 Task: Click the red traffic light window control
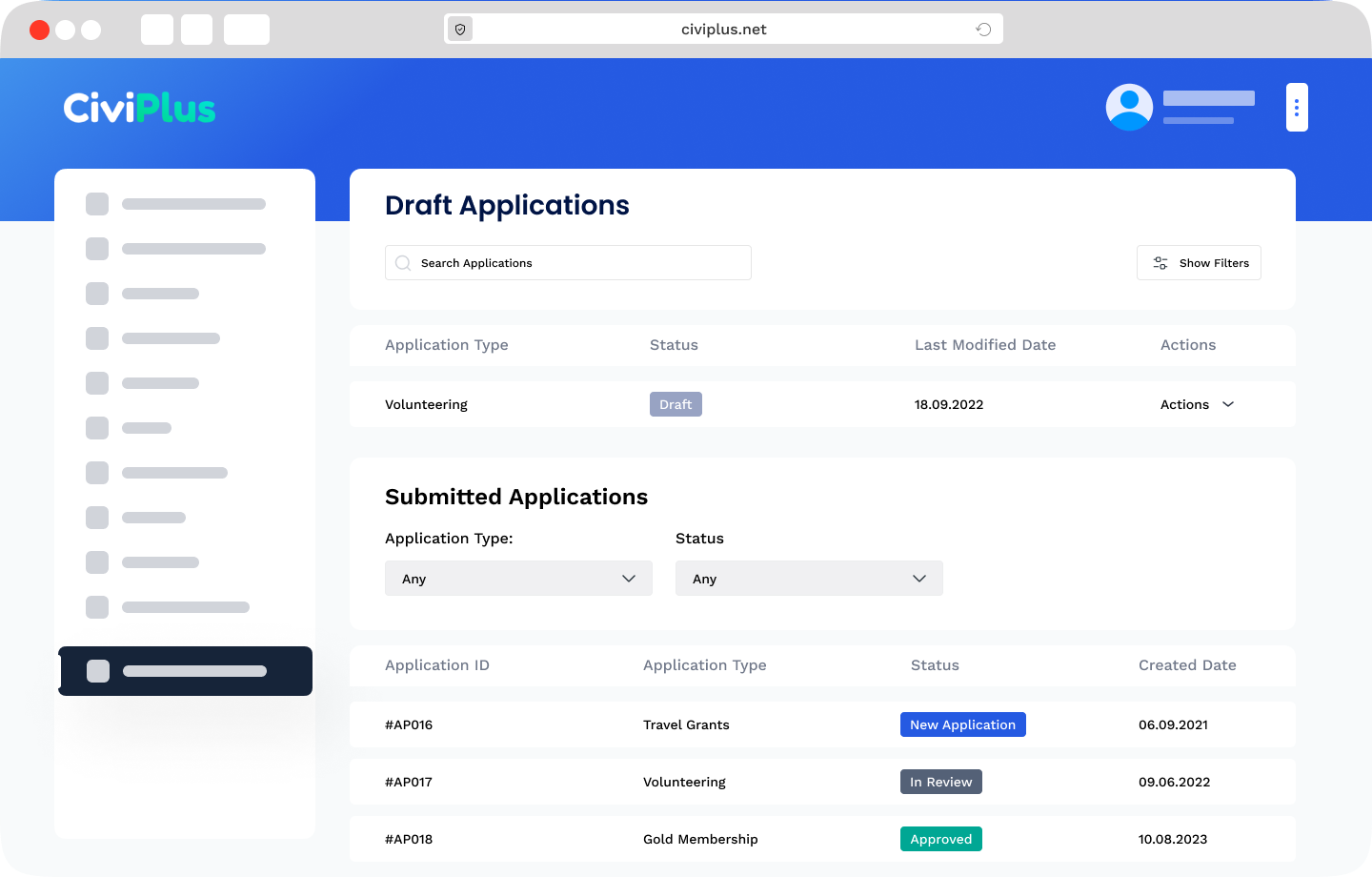(x=39, y=29)
